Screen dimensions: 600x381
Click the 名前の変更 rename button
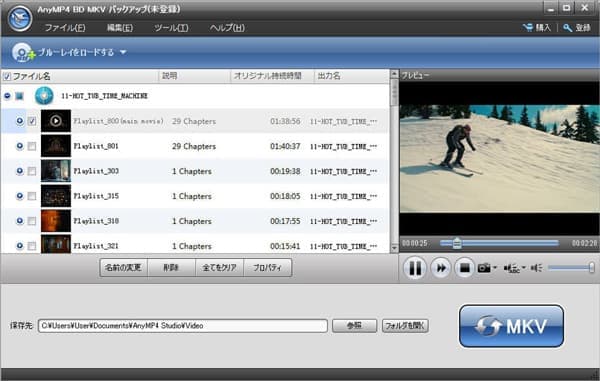pyautogui.click(x=123, y=267)
